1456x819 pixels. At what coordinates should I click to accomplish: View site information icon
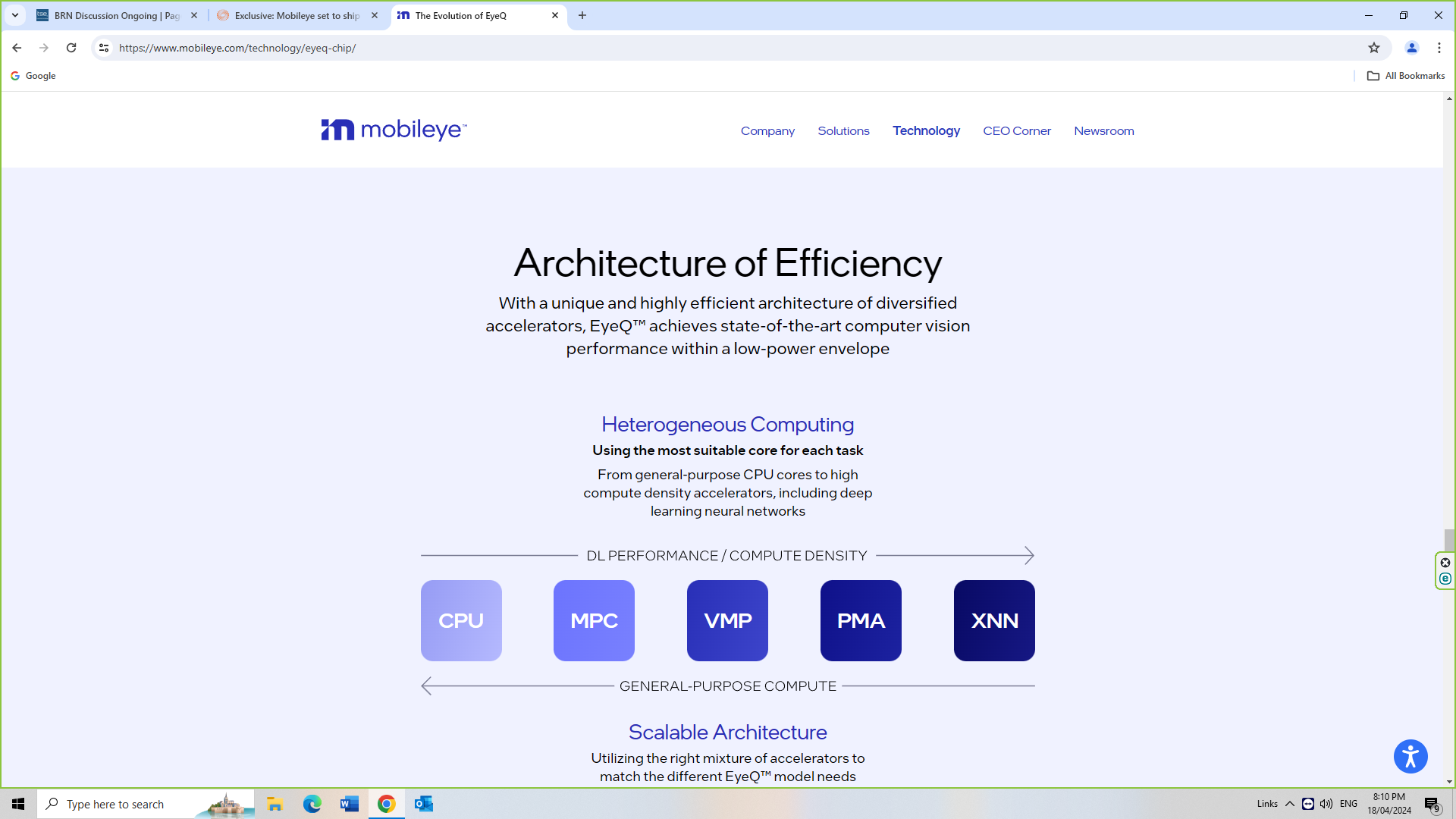click(x=104, y=48)
